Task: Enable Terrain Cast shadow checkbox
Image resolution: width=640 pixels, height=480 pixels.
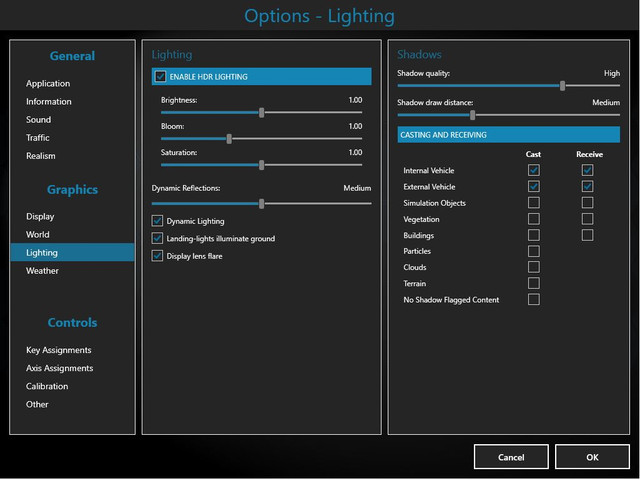Action: coord(533,283)
